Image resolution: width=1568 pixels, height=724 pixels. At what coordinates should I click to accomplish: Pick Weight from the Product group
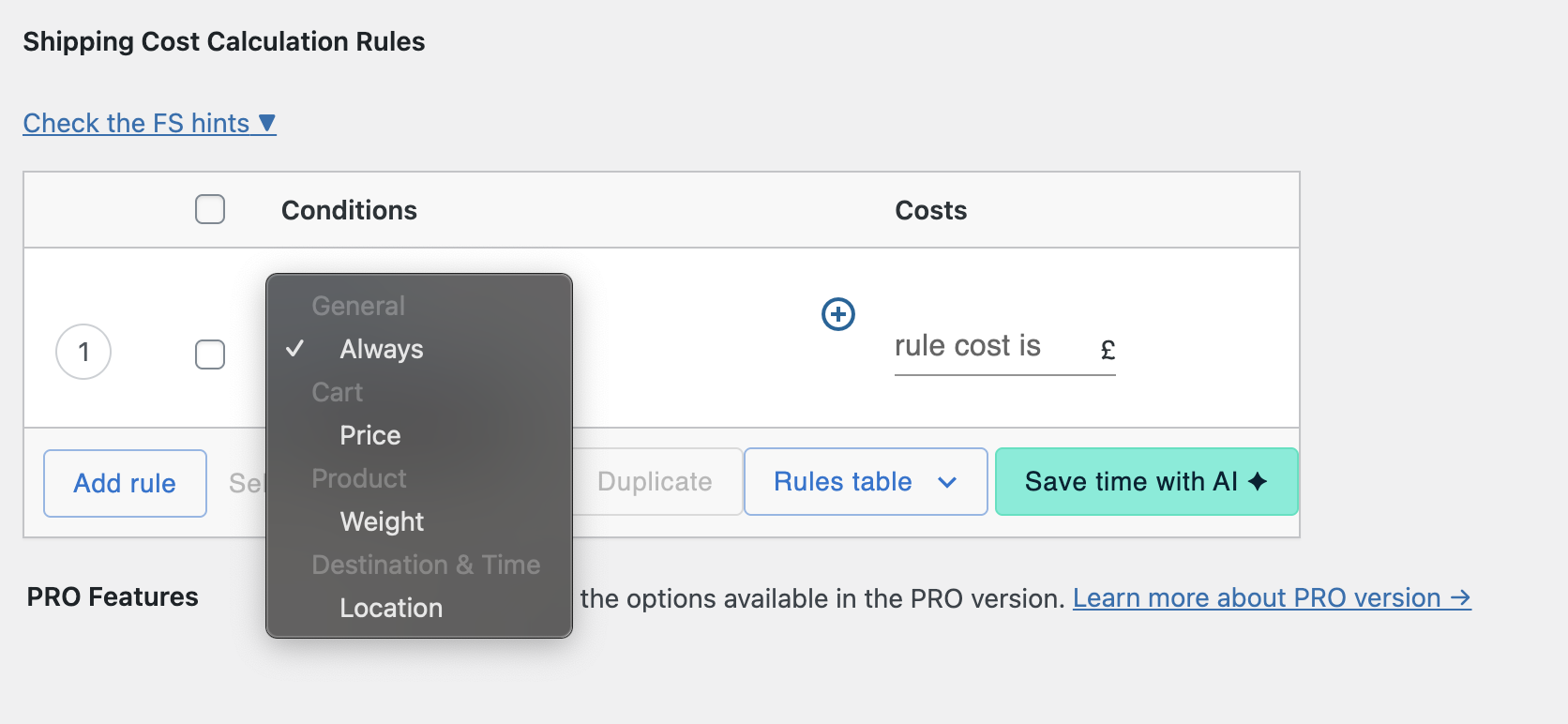tap(382, 521)
